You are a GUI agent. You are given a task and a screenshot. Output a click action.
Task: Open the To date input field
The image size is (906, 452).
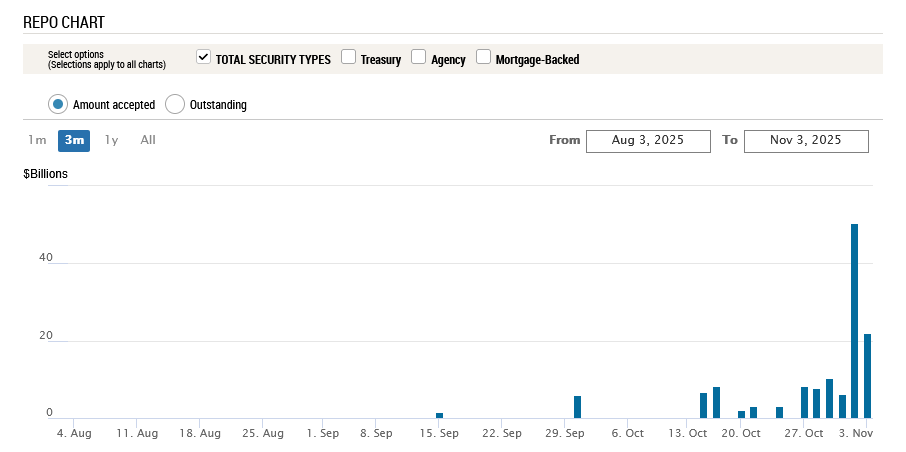click(x=806, y=141)
